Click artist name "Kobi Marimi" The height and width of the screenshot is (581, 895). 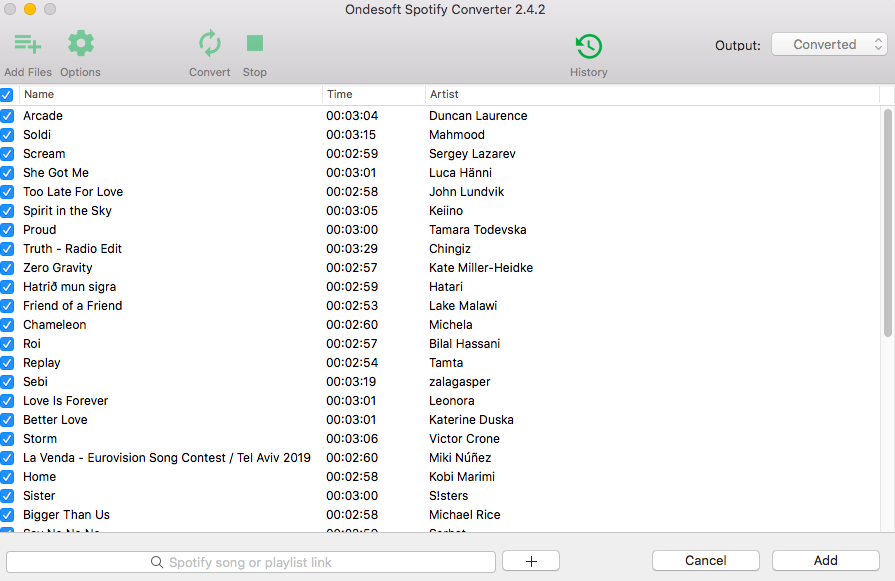(462, 477)
